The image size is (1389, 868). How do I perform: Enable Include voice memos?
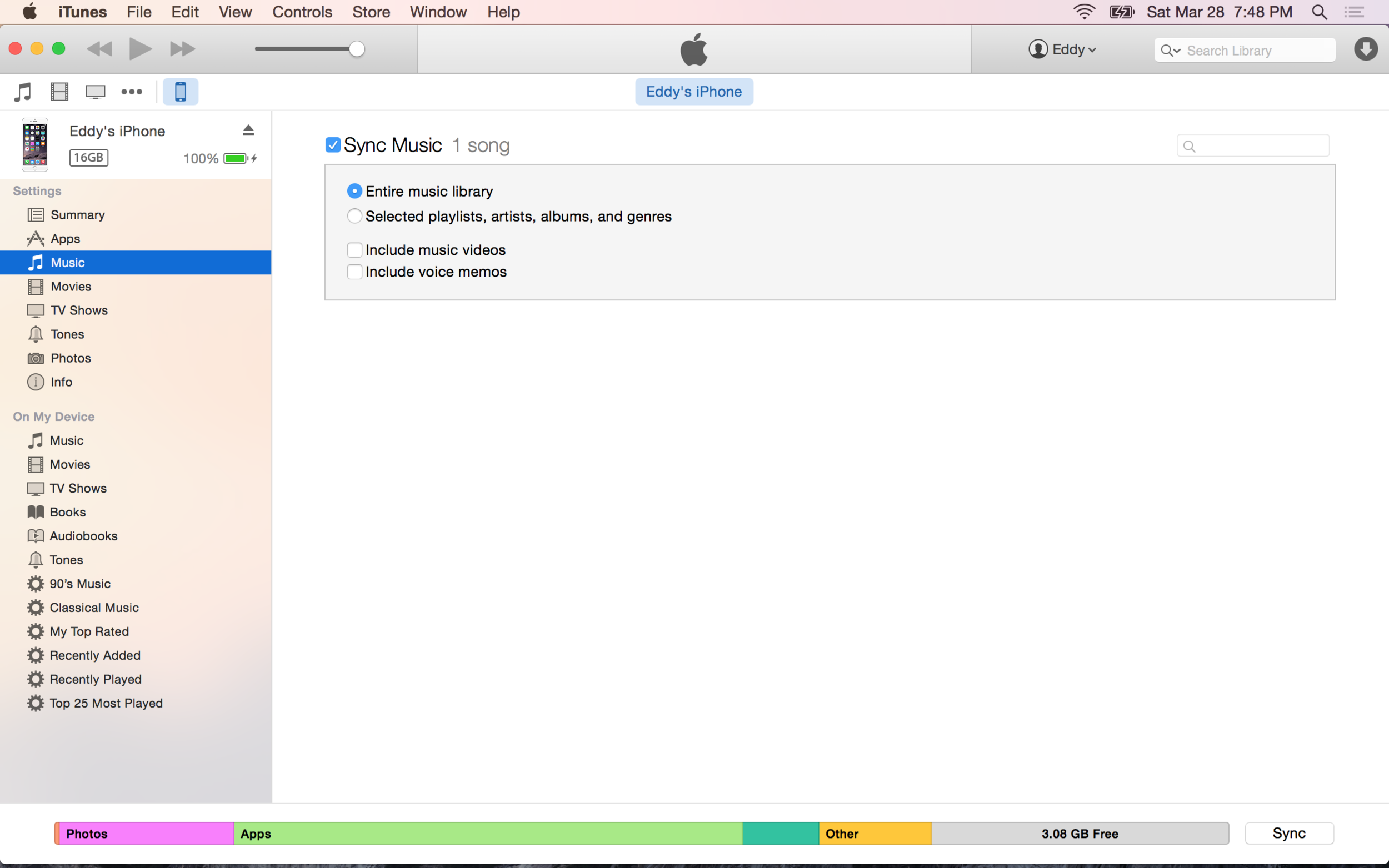point(354,272)
